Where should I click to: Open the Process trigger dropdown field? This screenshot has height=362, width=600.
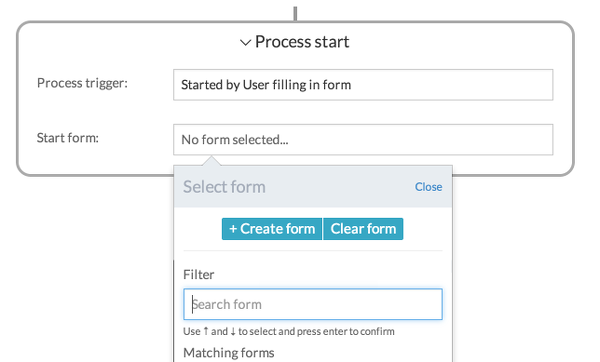click(363, 85)
